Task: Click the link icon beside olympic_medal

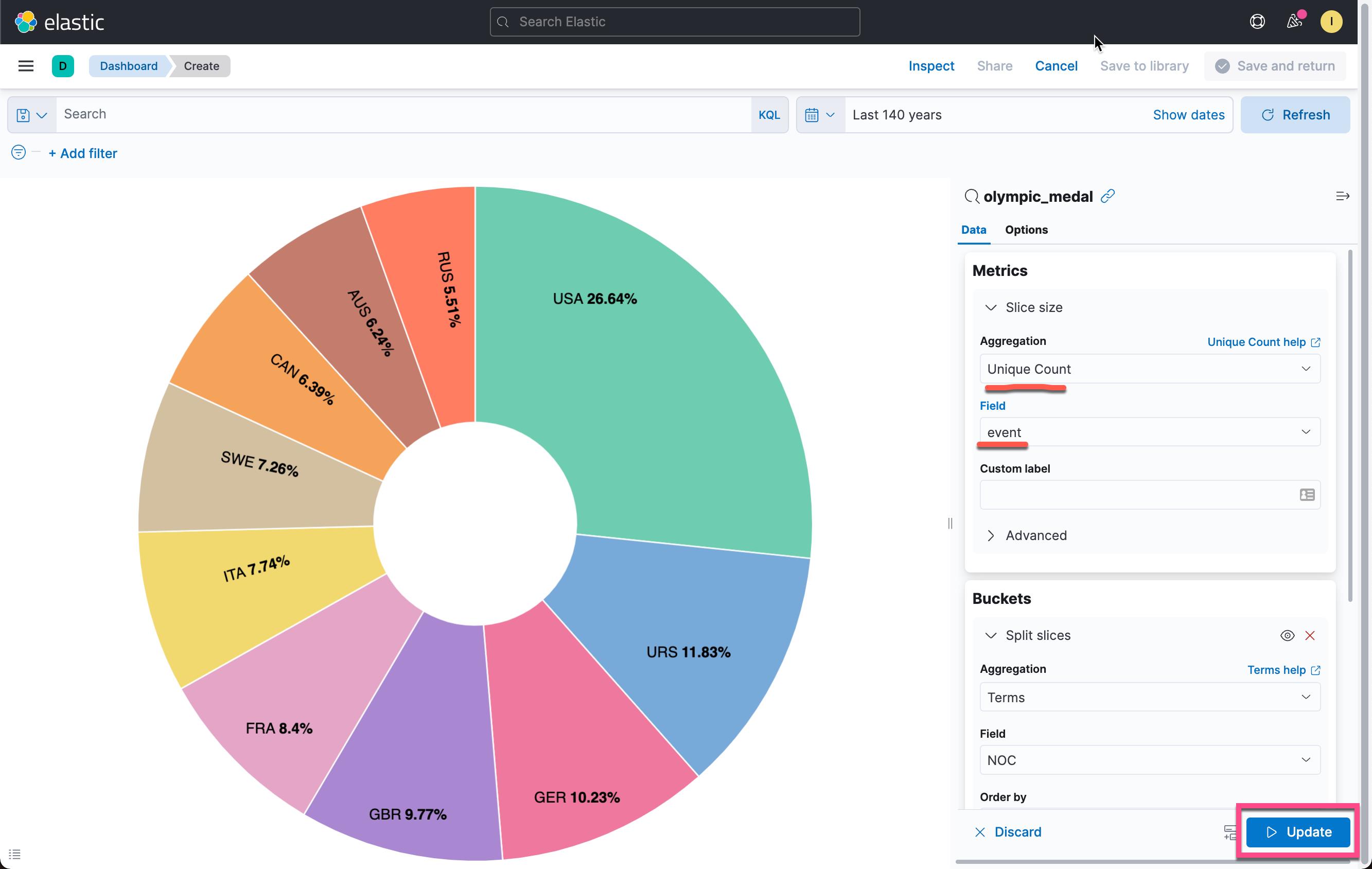Action: tap(1107, 196)
